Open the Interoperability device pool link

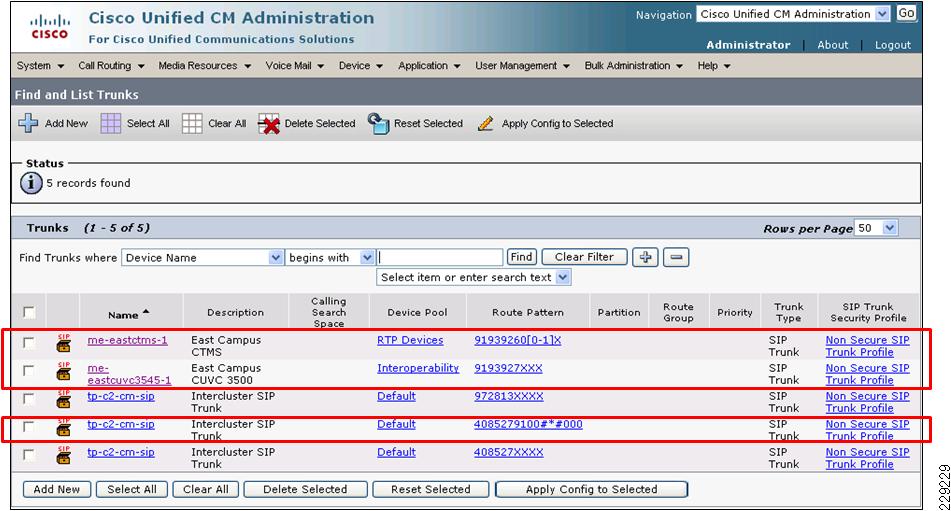(418, 368)
